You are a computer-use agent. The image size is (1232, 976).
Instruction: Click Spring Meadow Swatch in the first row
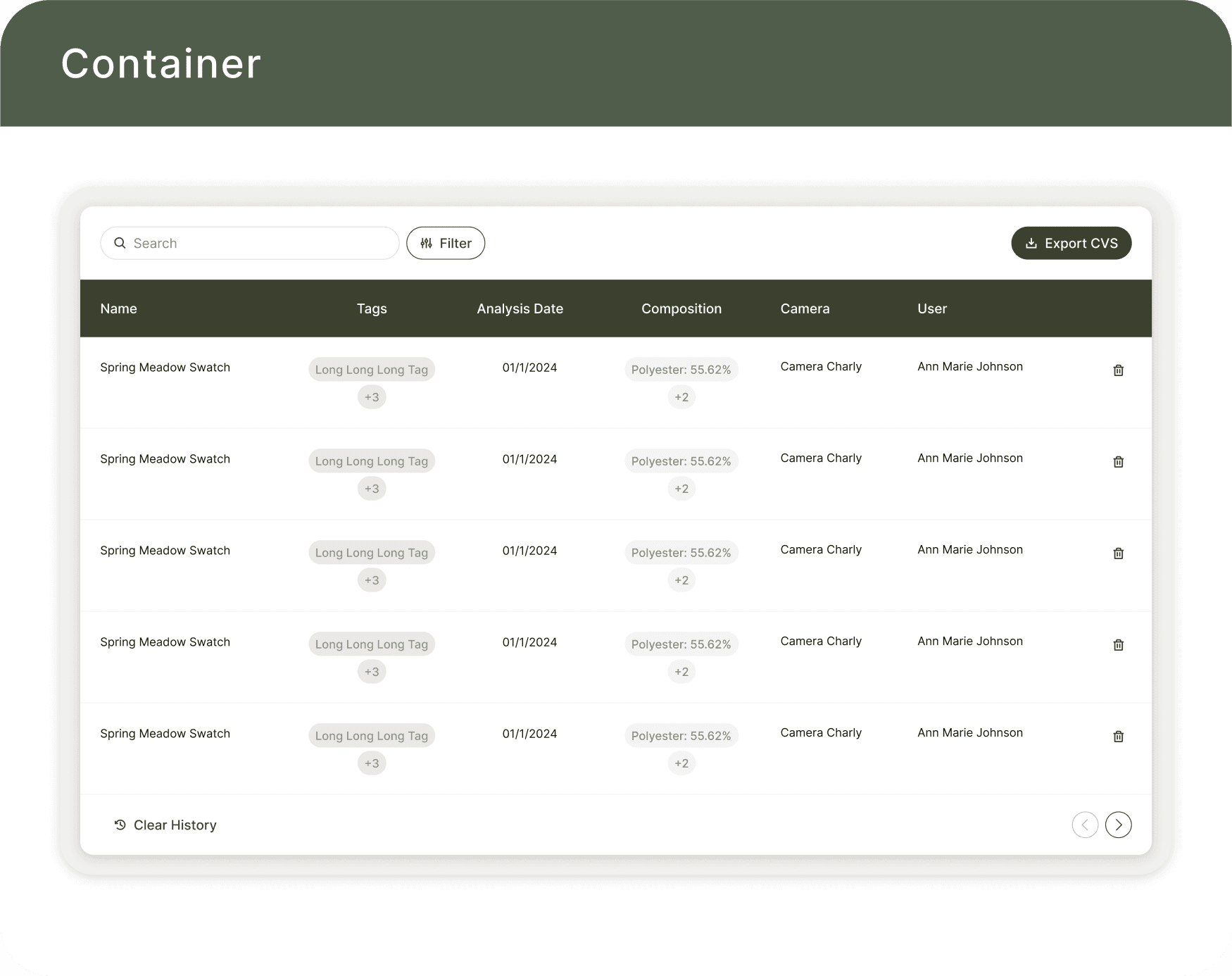coord(165,368)
